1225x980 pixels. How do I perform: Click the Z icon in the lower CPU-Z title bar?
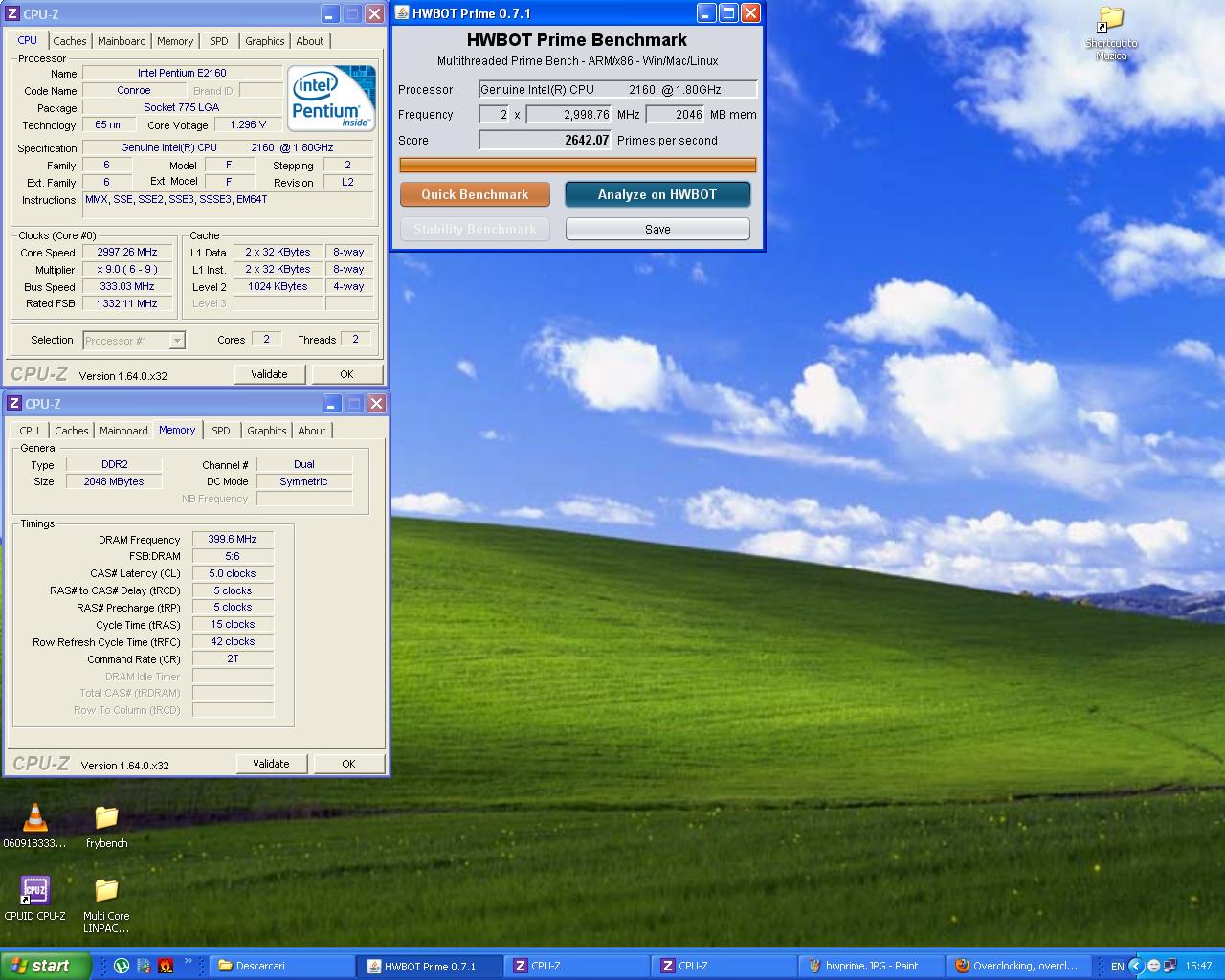point(14,404)
